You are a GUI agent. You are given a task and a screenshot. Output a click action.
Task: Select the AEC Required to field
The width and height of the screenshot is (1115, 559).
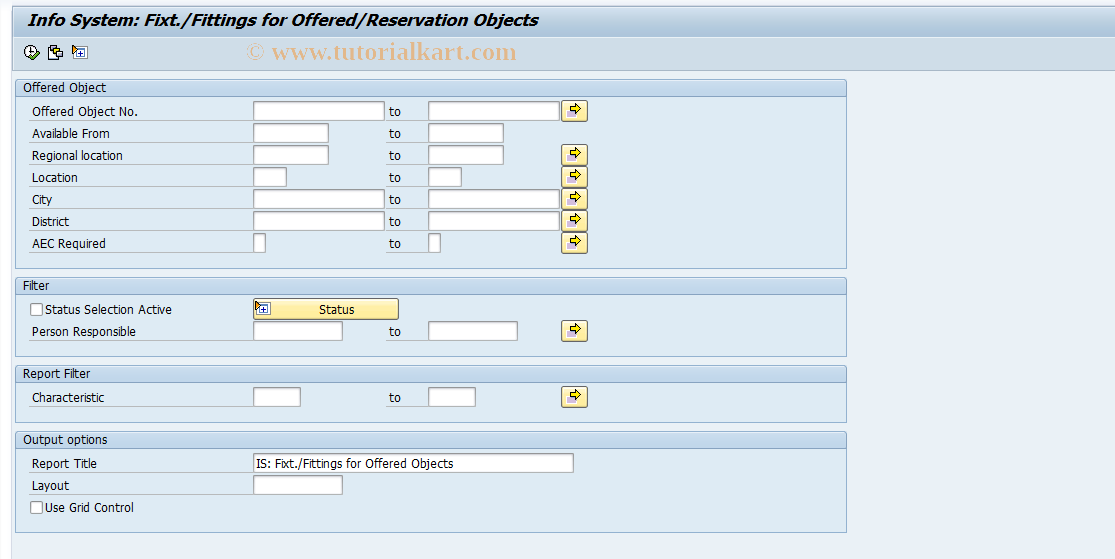pyautogui.click(x=434, y=243)
